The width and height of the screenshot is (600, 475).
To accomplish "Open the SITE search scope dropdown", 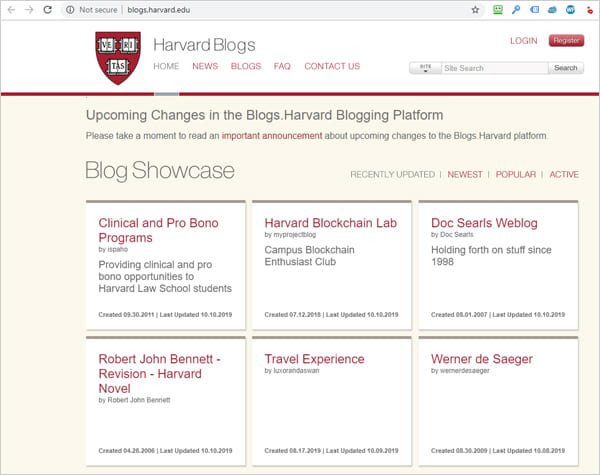I will (x=425, y=68).
